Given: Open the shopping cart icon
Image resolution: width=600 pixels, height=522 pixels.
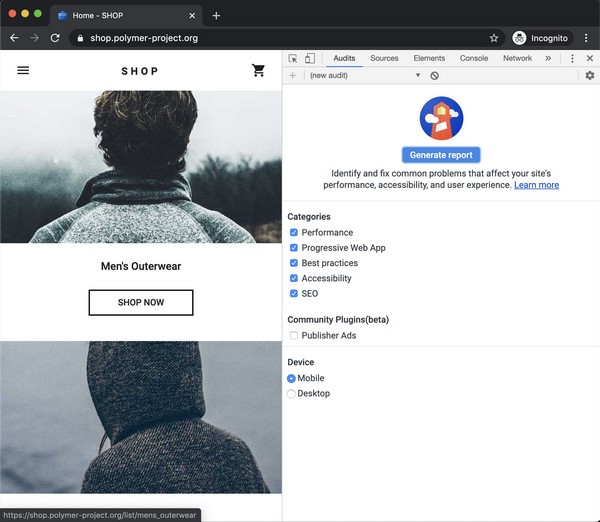Looking at the screenshot, I should tap(259, 71).
